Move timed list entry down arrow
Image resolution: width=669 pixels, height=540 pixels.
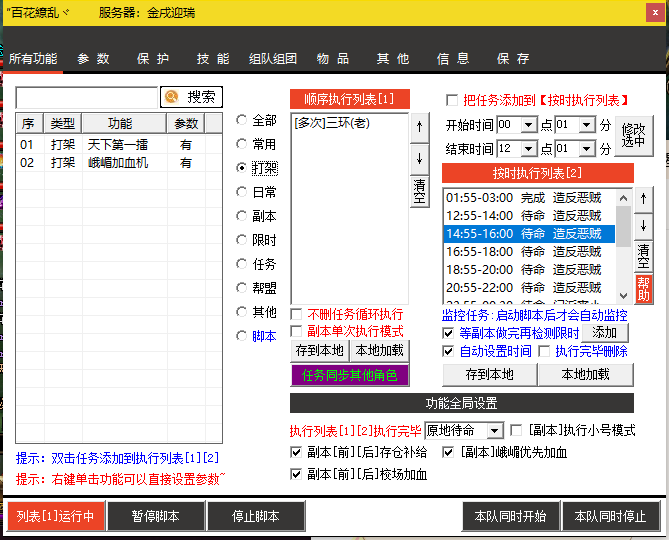(643, 226)
